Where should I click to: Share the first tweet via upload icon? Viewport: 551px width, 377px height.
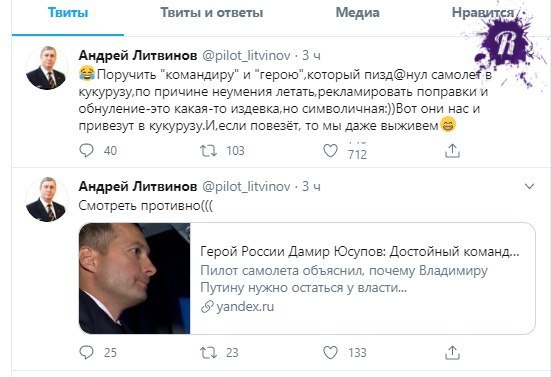pyautogui.click(x=452, y=150)
